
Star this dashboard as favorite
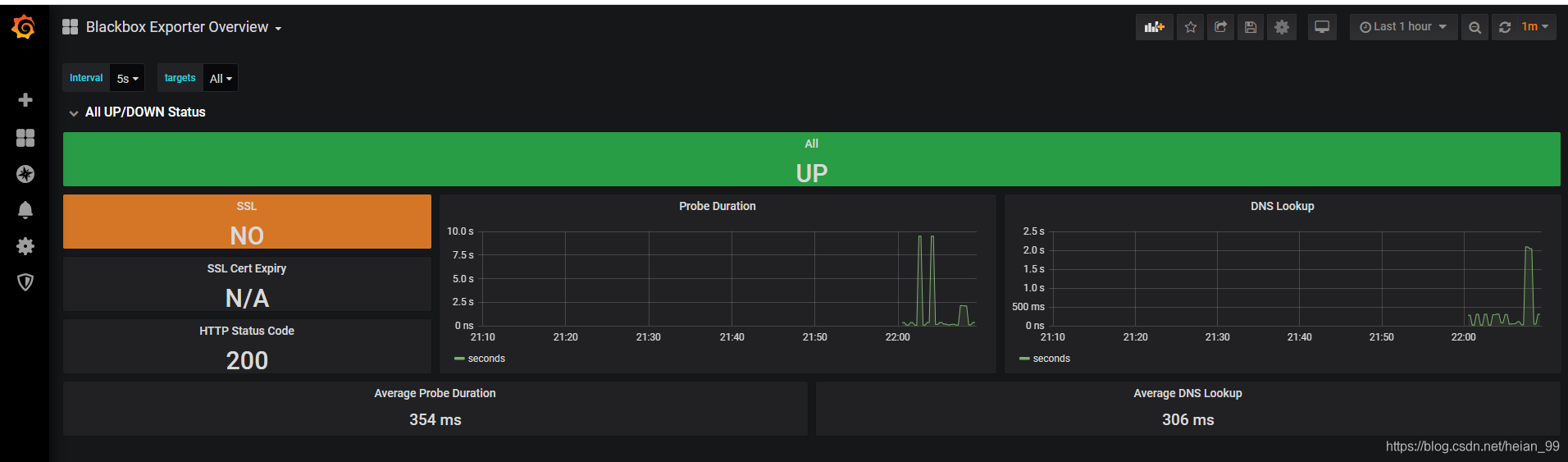(x=1191, y=27)
